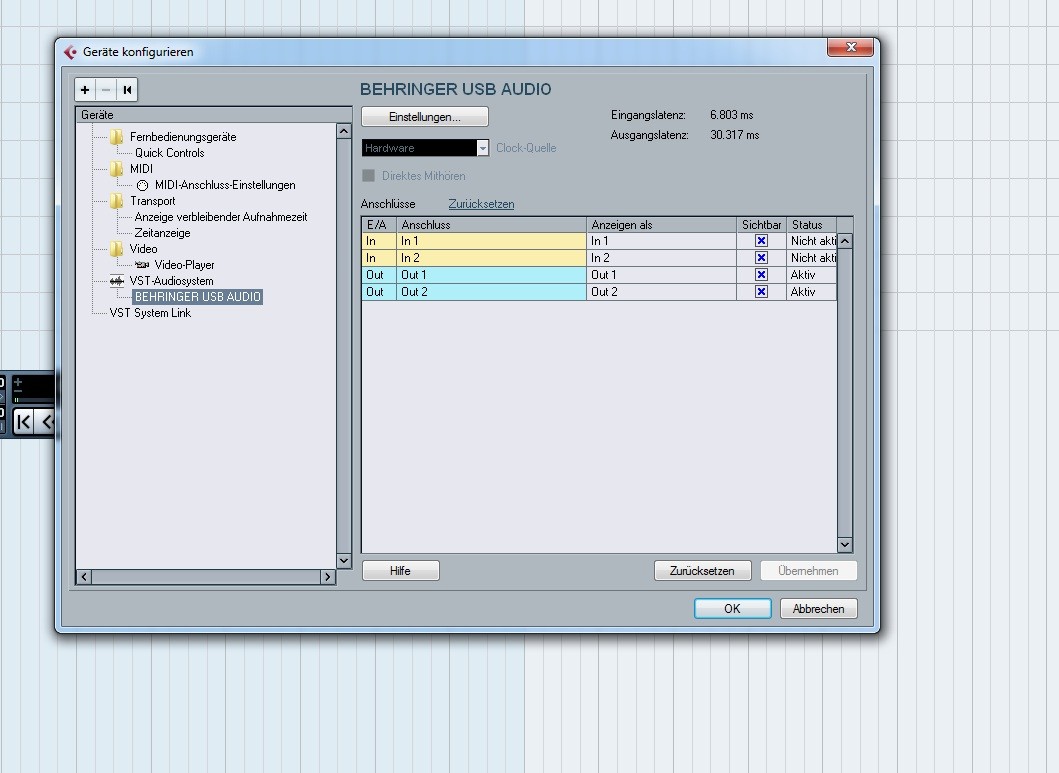Click the Zurücksetzen button near Übernehmen
The width and height of the screenshot is (1059, 773).
[702, 571]
